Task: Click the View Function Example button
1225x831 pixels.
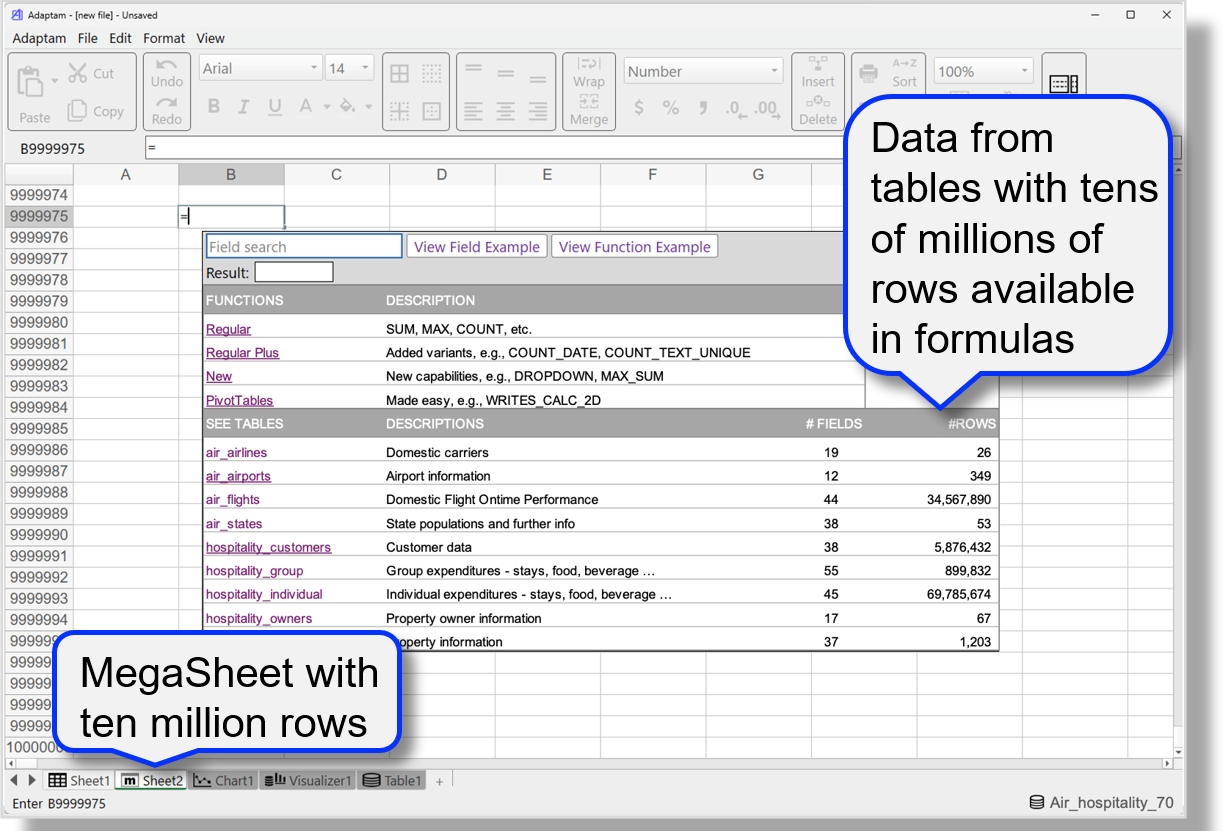Action: (x=634, y=246)
